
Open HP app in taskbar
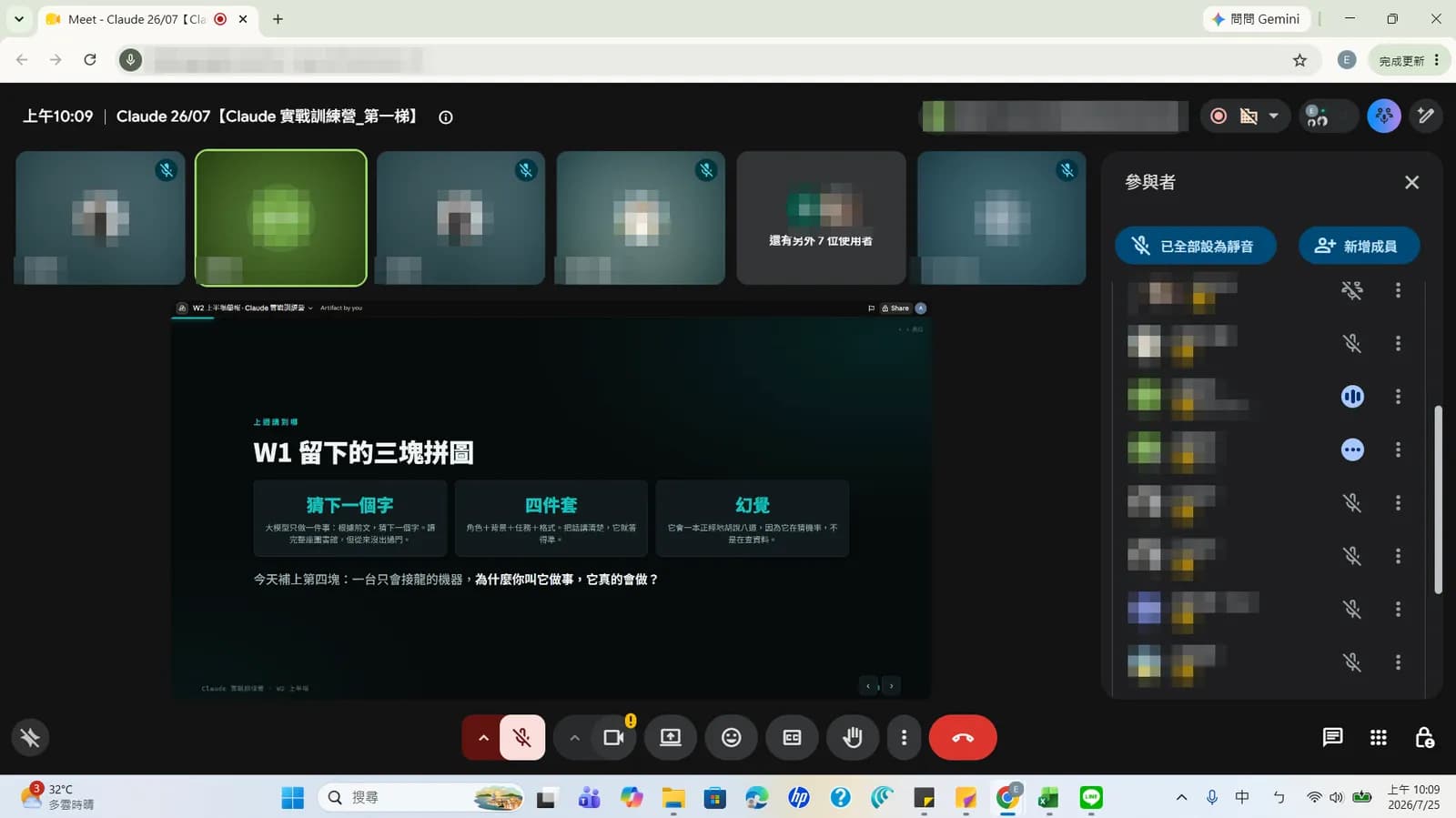(x=799, y=798)
